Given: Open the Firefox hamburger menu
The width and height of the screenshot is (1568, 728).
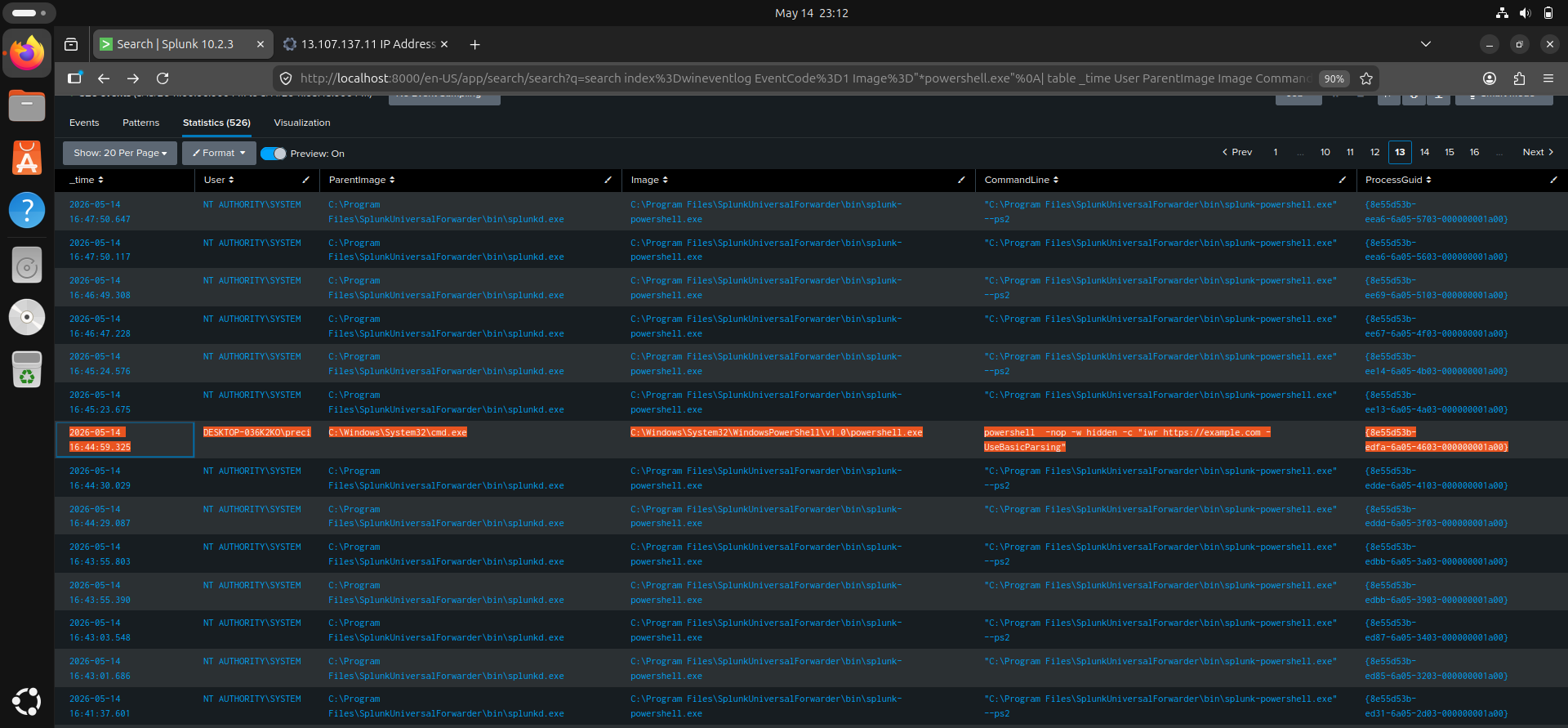Looking at the screenshot, I should [x=1548, y=78].
